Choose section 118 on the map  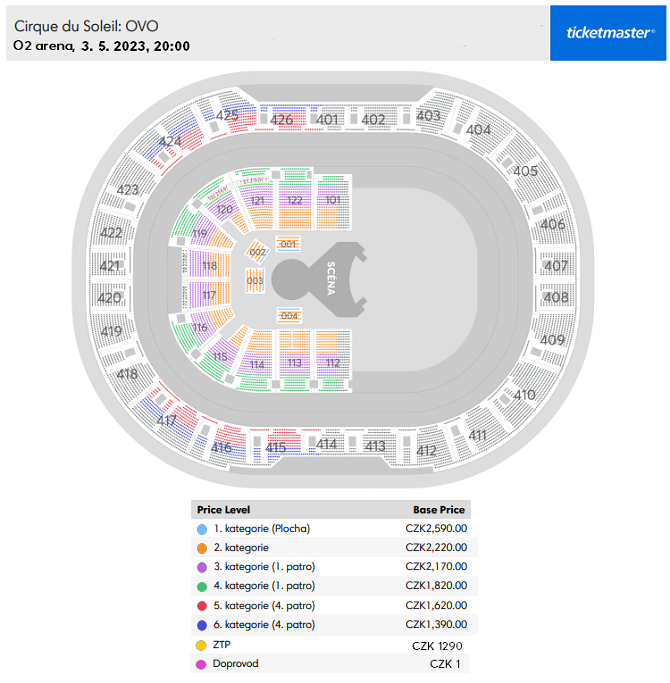pos(209,267)
